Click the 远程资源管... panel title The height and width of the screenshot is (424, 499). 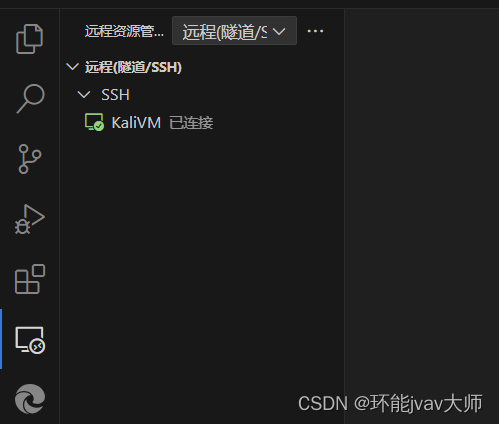coord(124,32)
